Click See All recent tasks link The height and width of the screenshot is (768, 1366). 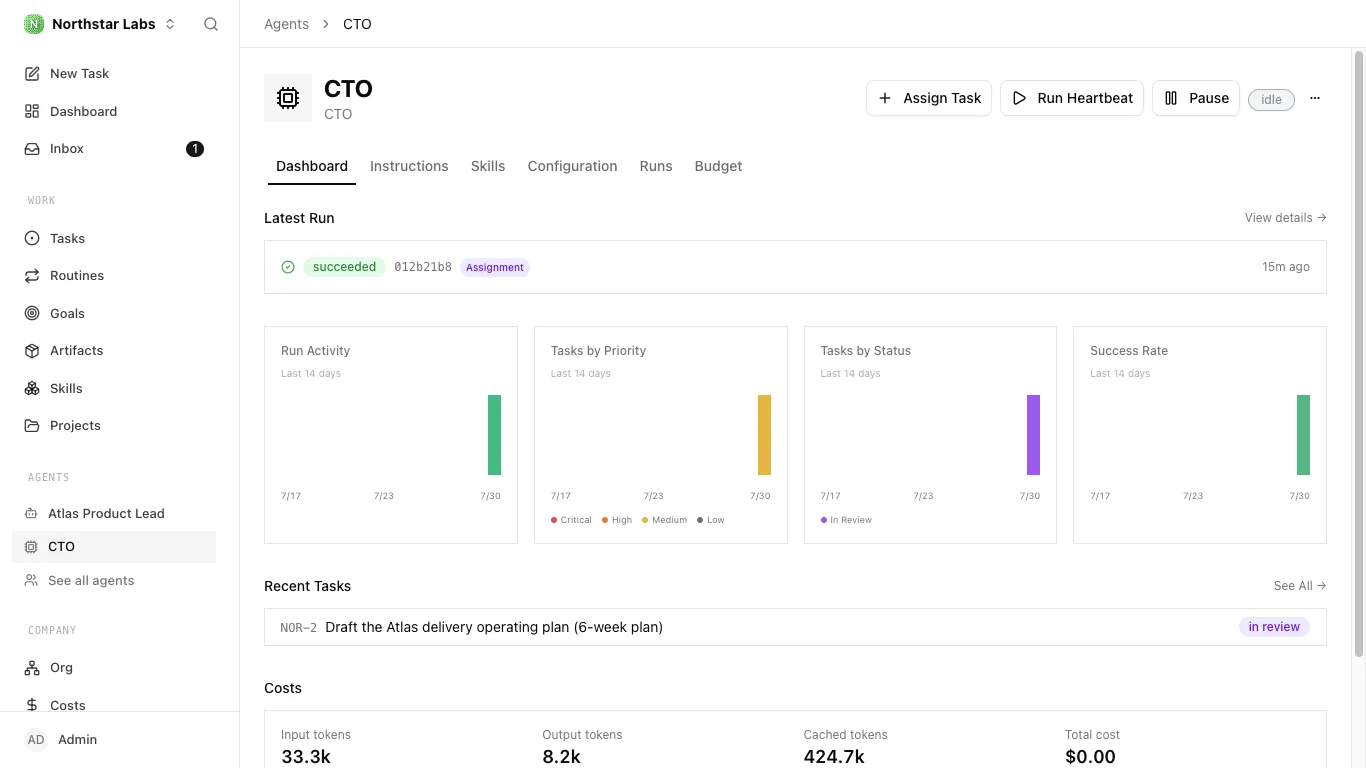1300,585
